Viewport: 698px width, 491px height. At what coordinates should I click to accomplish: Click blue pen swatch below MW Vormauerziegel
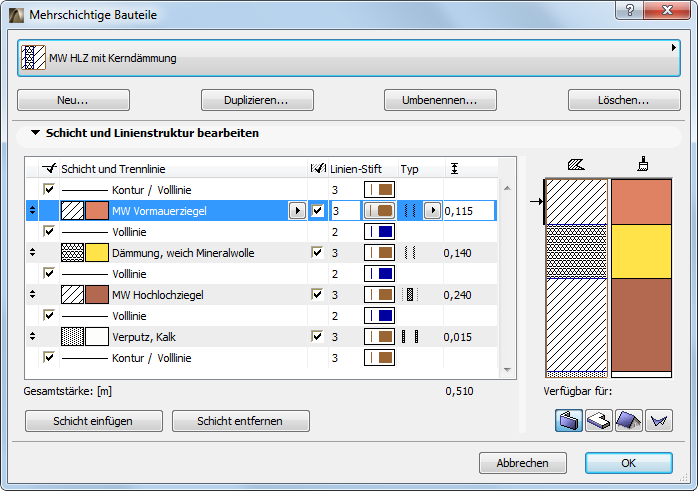(x=379, y=231)
